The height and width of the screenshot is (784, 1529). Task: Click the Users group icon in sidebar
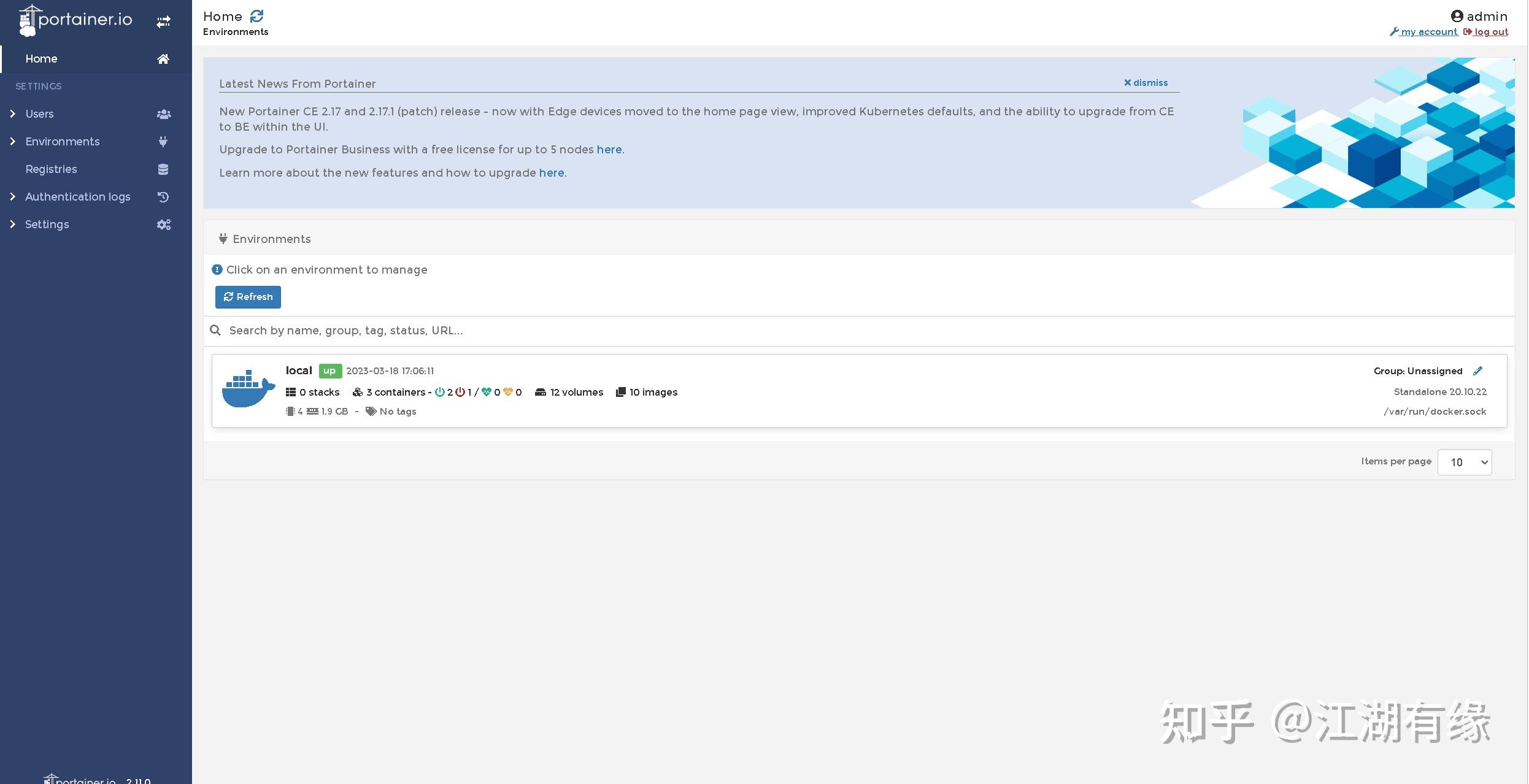[163, 113]
